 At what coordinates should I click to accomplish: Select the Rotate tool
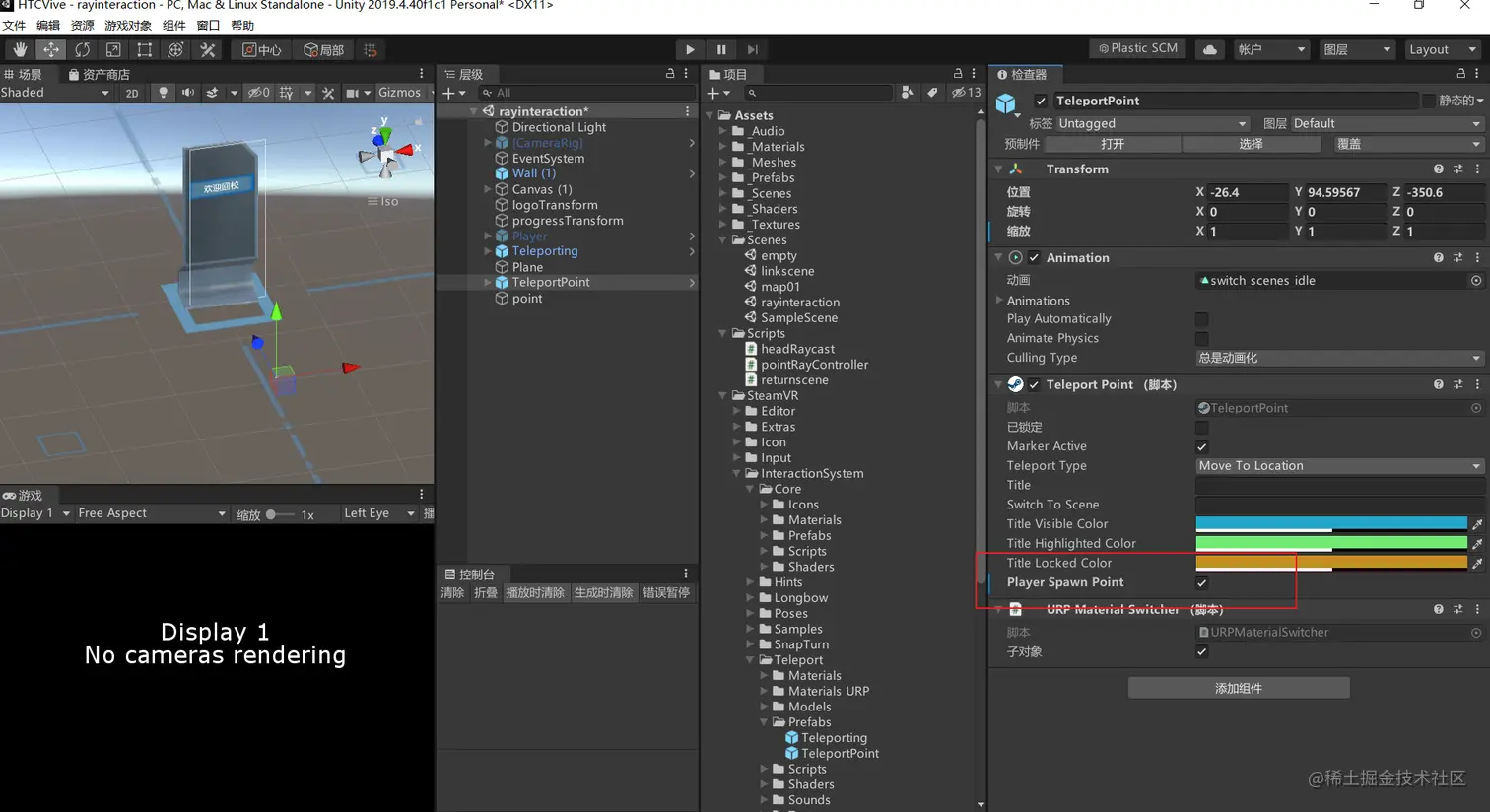[x=83, y=49]
